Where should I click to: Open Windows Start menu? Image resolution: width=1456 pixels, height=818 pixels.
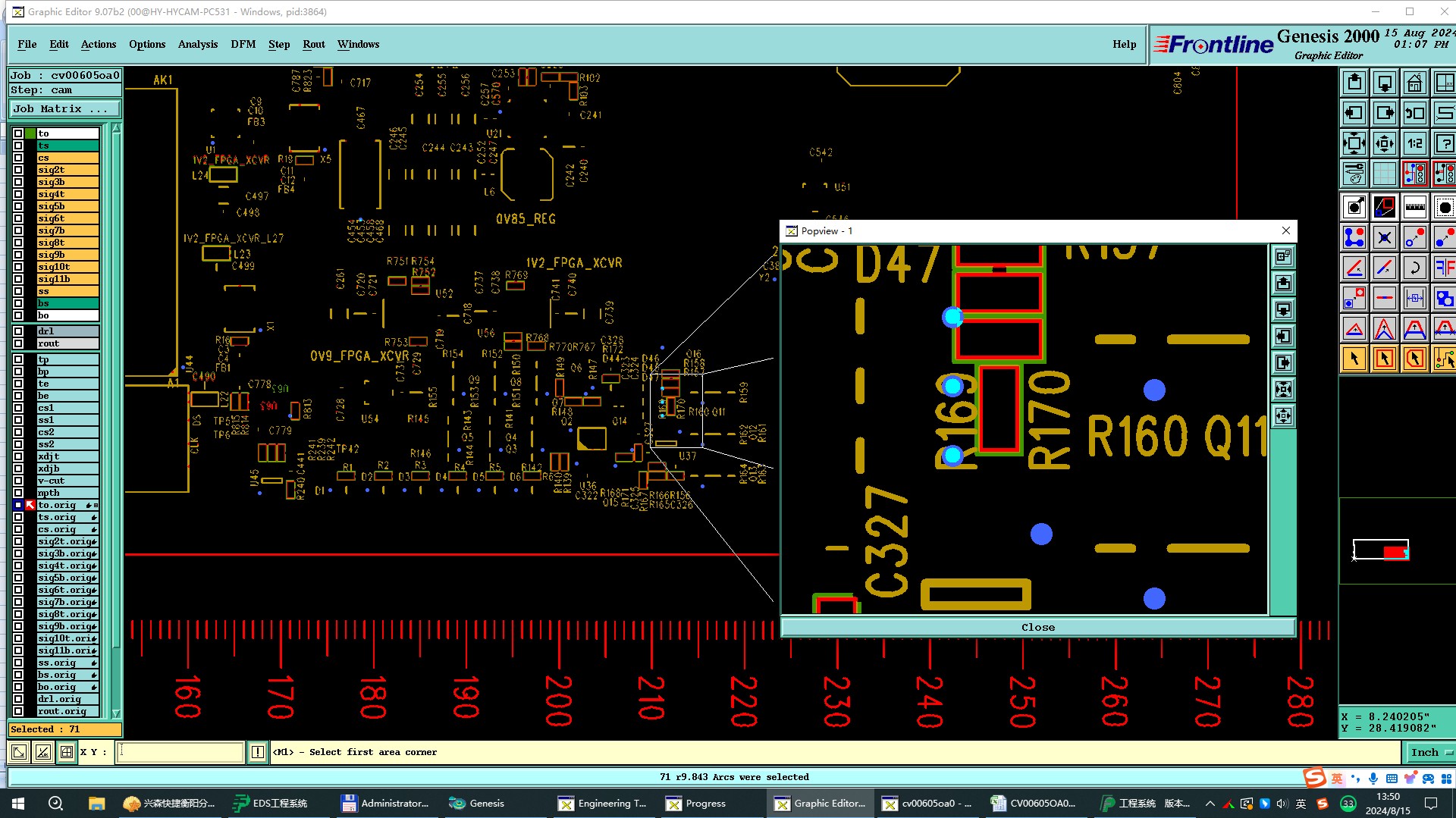[18, 803]
